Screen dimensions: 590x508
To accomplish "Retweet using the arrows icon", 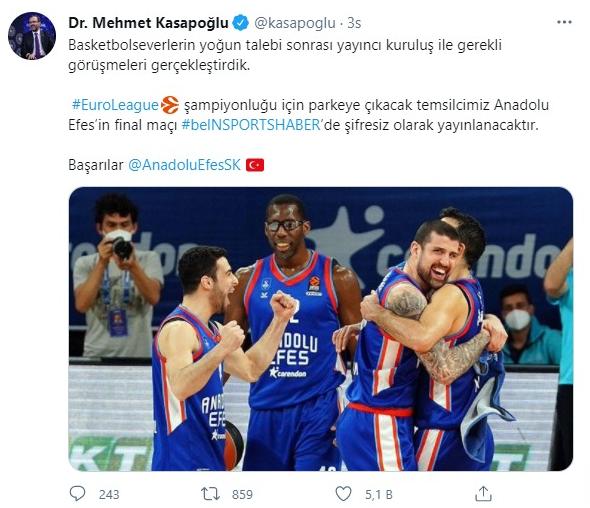I will (210, 493).
